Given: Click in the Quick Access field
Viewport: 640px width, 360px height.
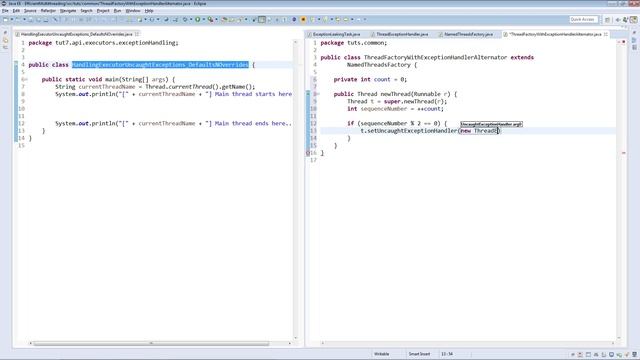Looking at the screenshot, I should 584,19.
